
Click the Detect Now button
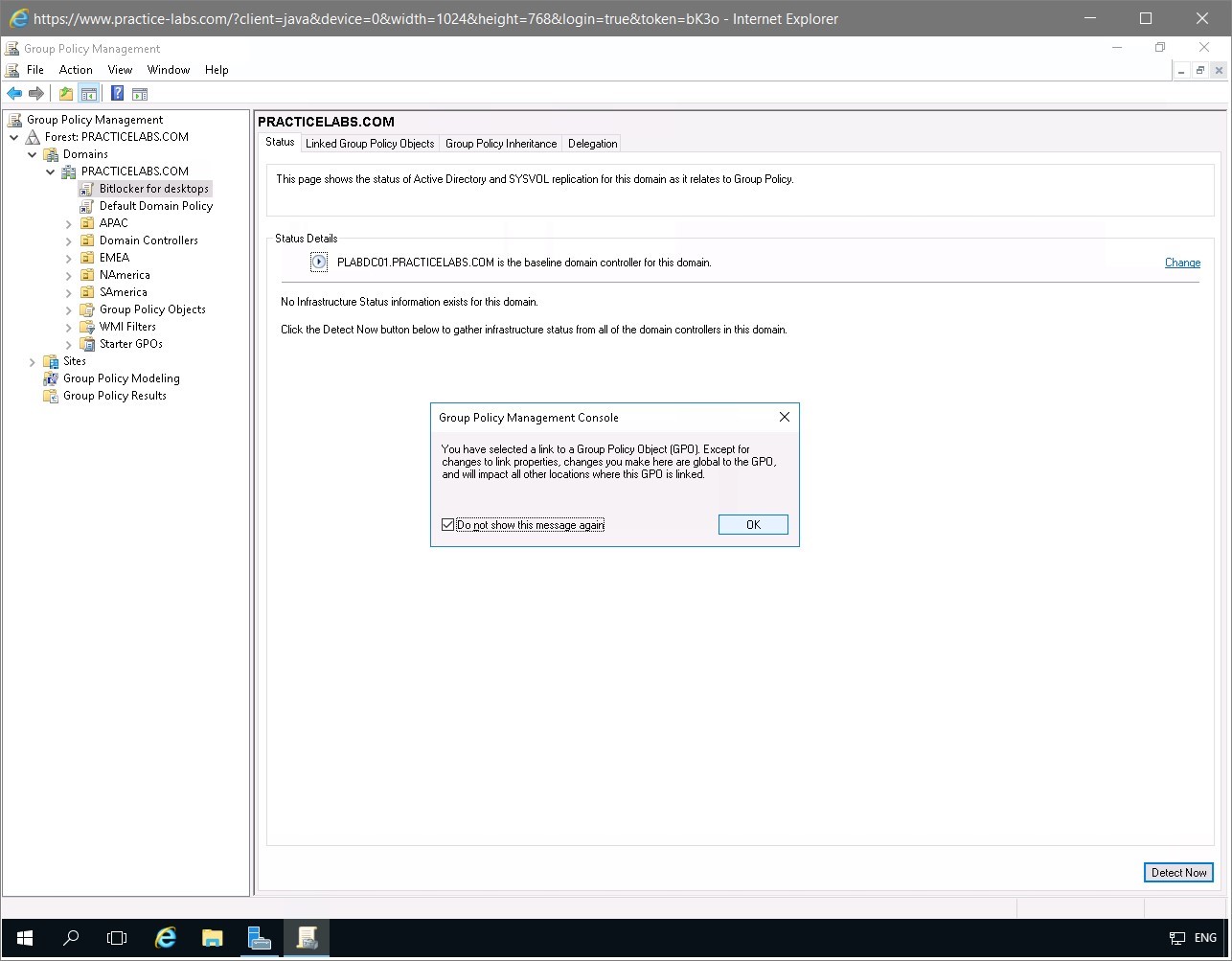tap(1177, 872)
